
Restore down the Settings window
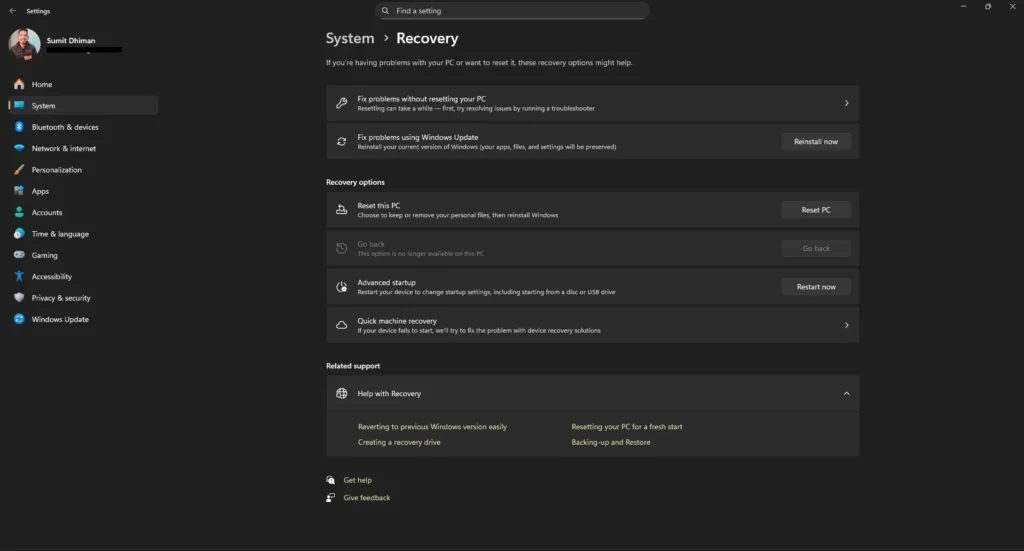pyautogui.click(x=988, y=7)
